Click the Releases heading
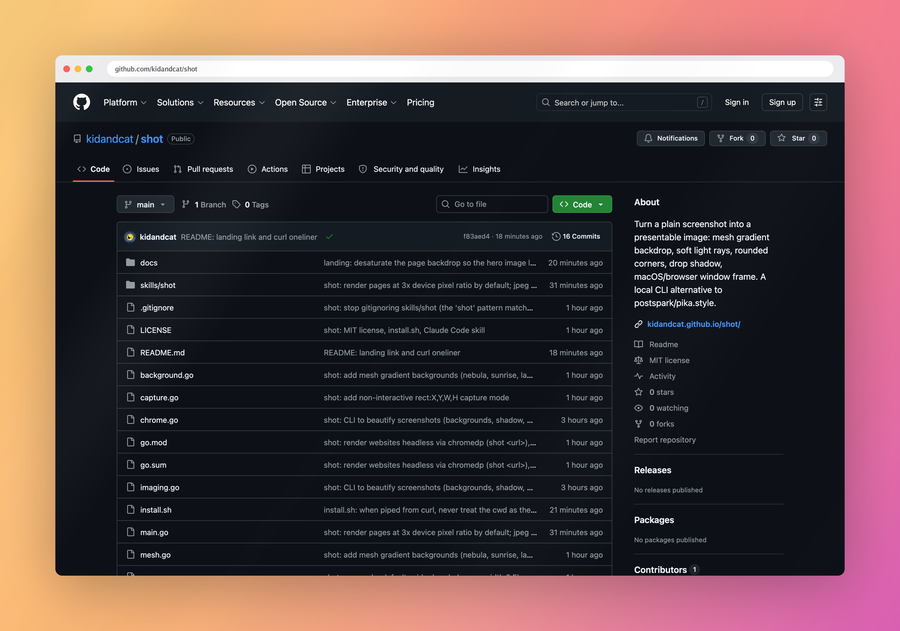 (x=653, y=470)
